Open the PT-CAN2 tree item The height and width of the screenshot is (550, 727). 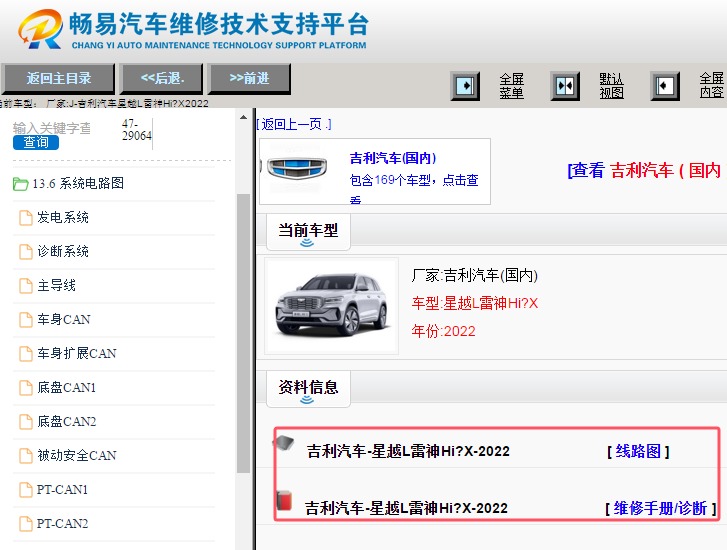pyautogui.click(x=62, y=524)
